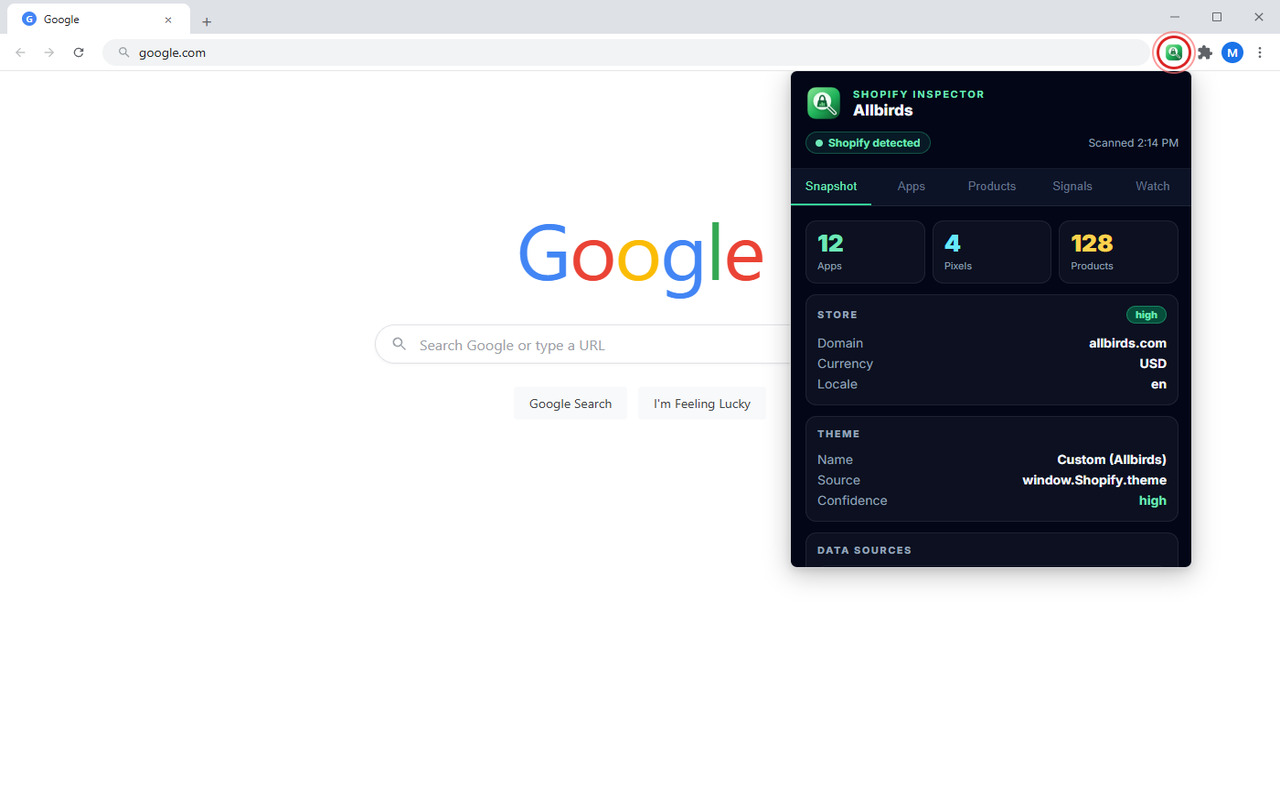This screenshot has height=800, width=1280.
Task: Minimize the Chrome window
Action: (1175, 17)
